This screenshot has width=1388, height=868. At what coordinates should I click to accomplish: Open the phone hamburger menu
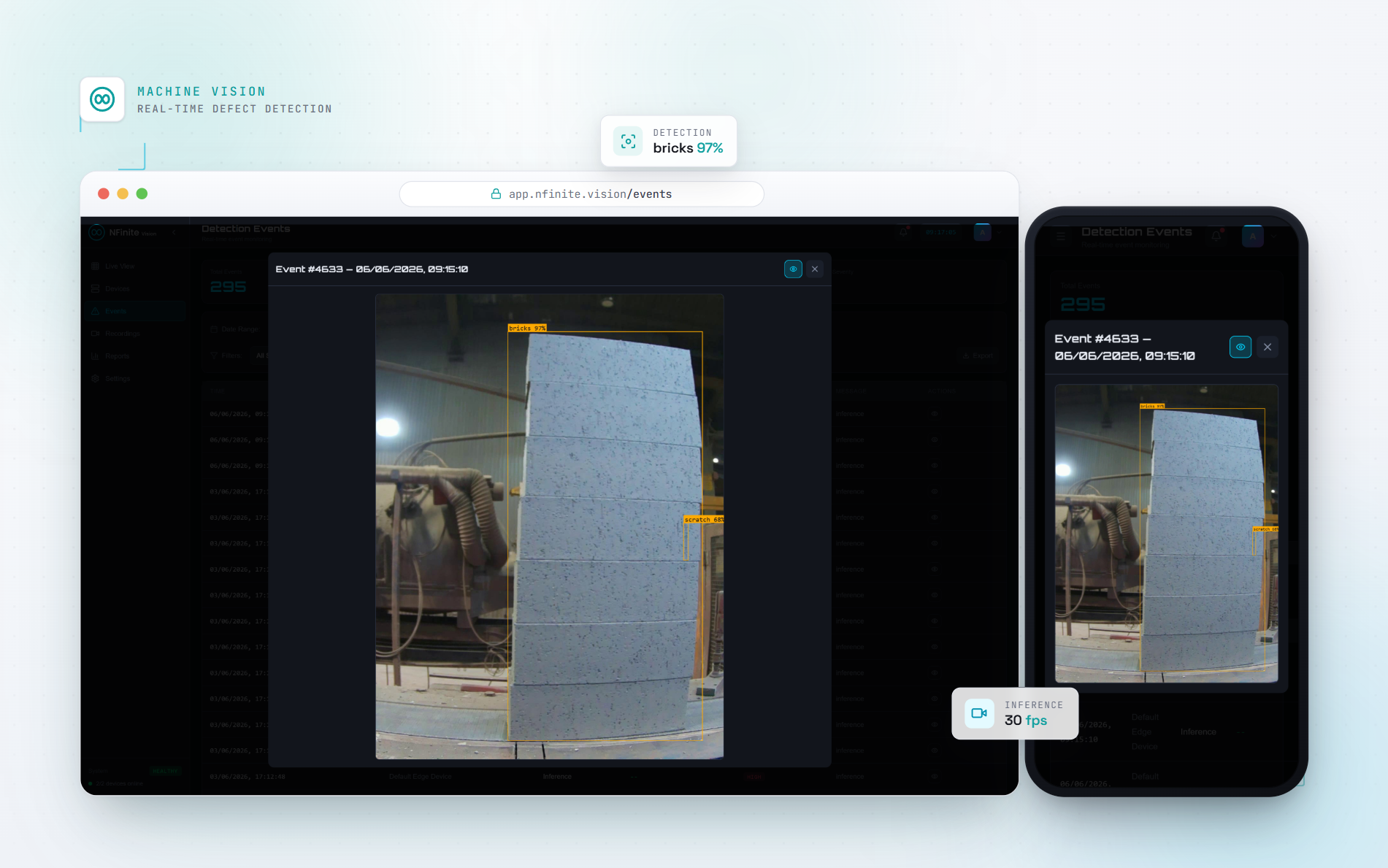tap(1061, 236)
